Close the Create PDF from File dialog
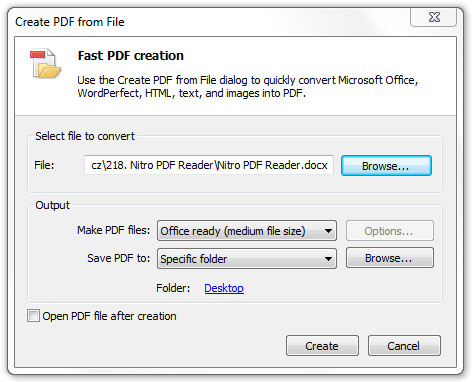472x382 pixels. (x=433, y=17)
